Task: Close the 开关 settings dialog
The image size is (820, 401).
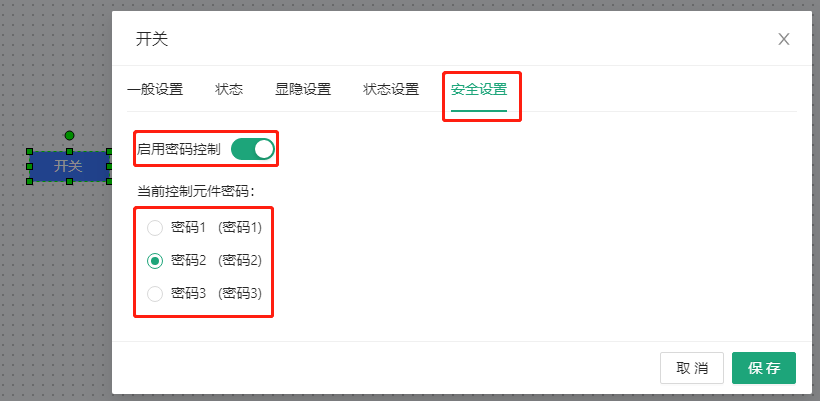Action: (784, 39)
